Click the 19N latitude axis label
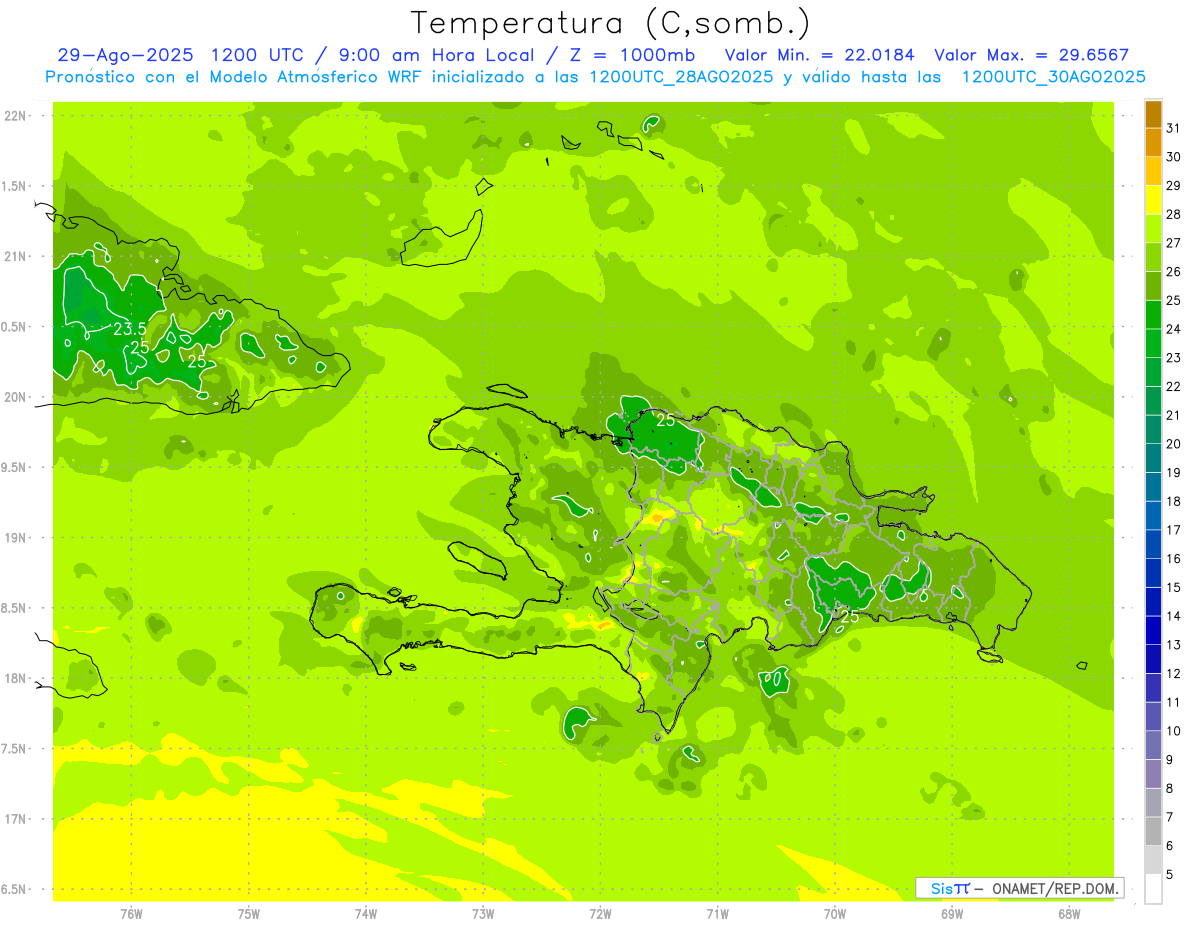This screenshot has width=1200, height=927. [x=15, y=538]
